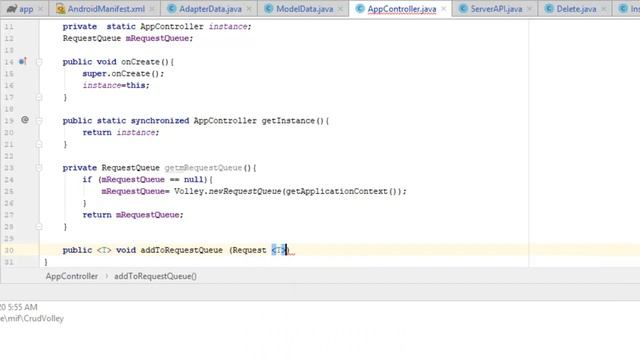Click 'return mRequestQueue;' statement
The image size is (640, 360).
[133, 215]
